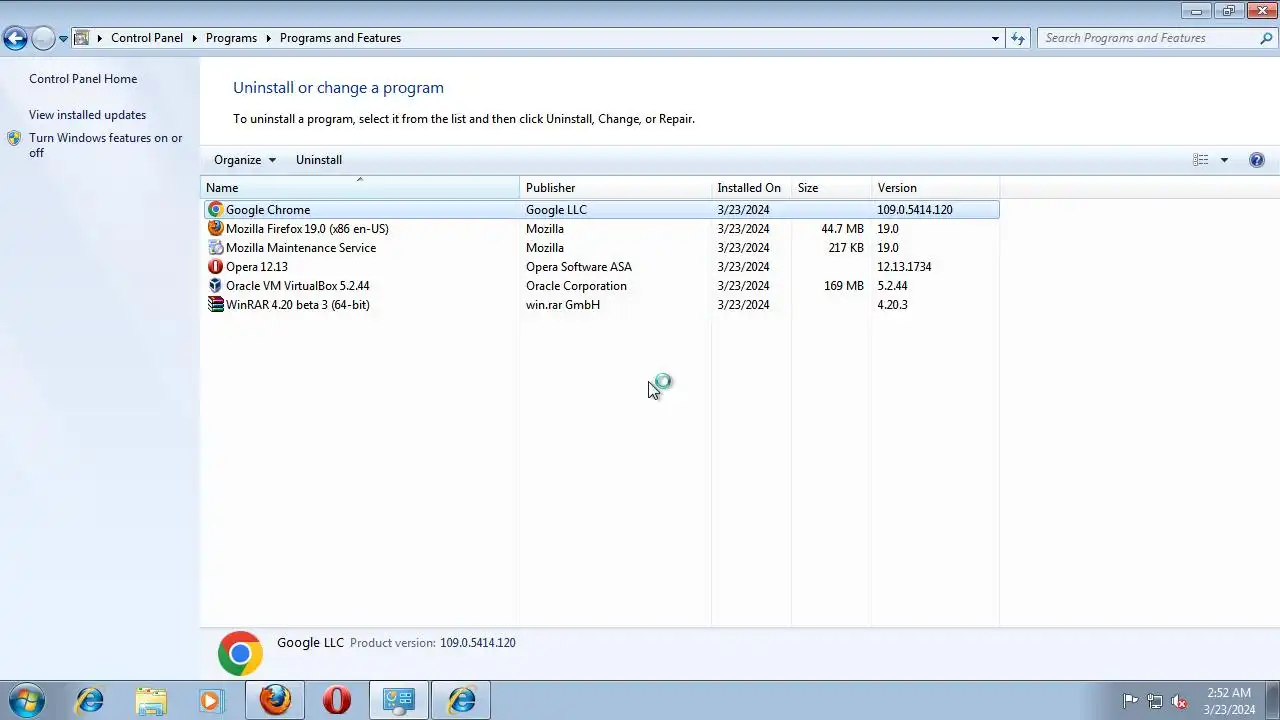Screen dimensions: 1280x720
Task: Click the Opera 12.13 list icon
Action: pos(215,267)
